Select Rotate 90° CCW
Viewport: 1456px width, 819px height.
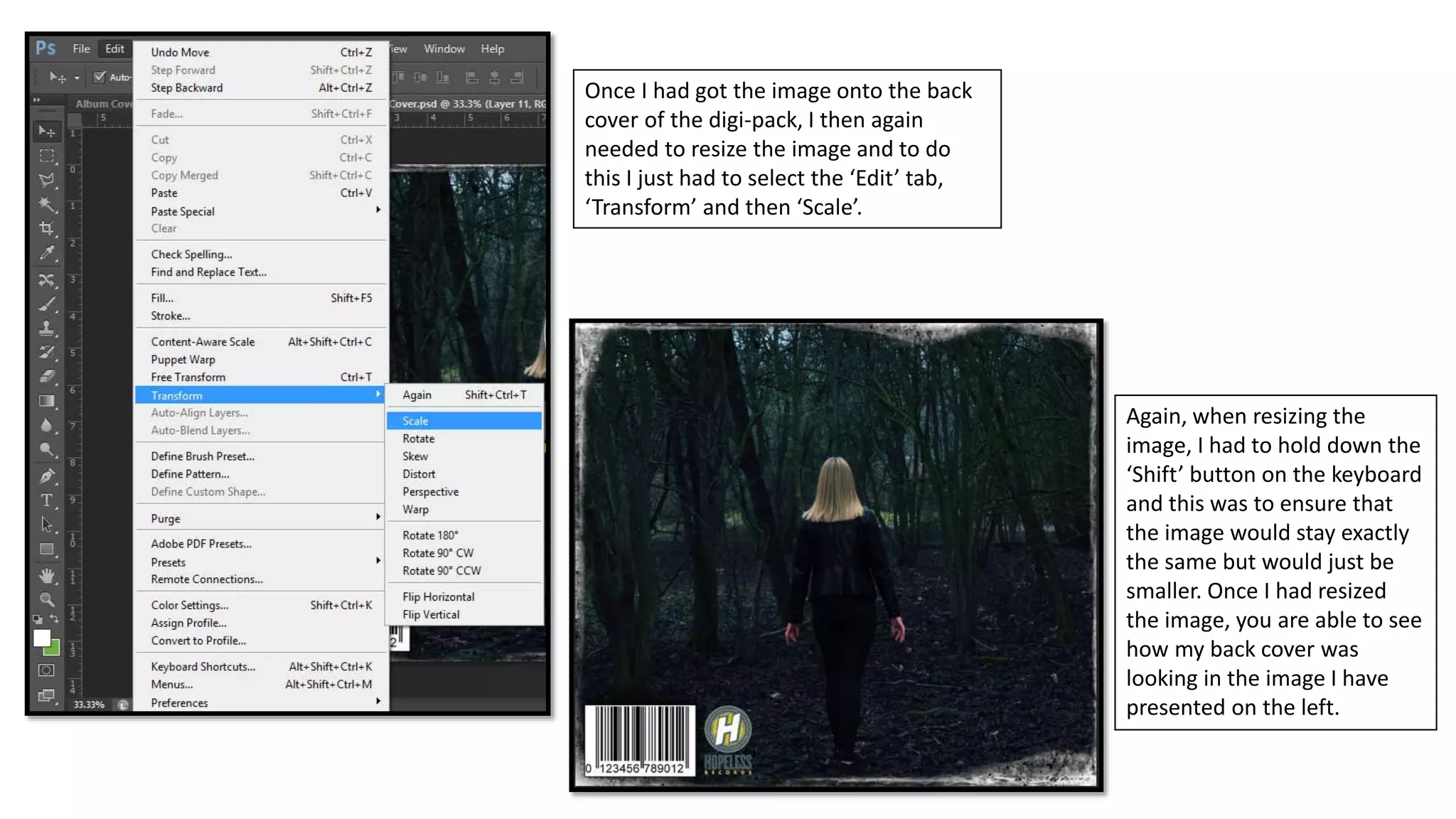point(464,571)
